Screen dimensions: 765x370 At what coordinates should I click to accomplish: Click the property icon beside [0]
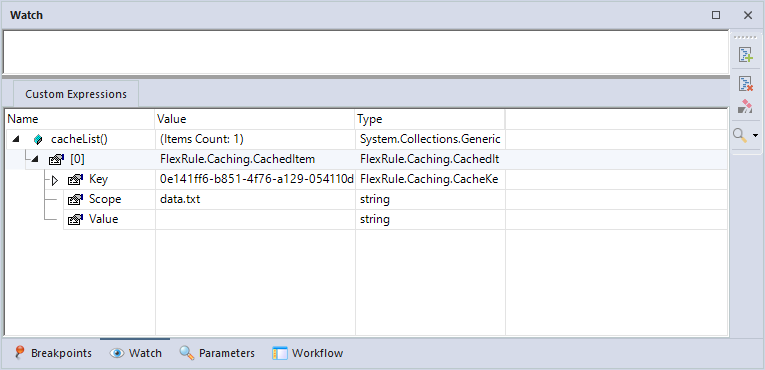click(x=56, y=160)
